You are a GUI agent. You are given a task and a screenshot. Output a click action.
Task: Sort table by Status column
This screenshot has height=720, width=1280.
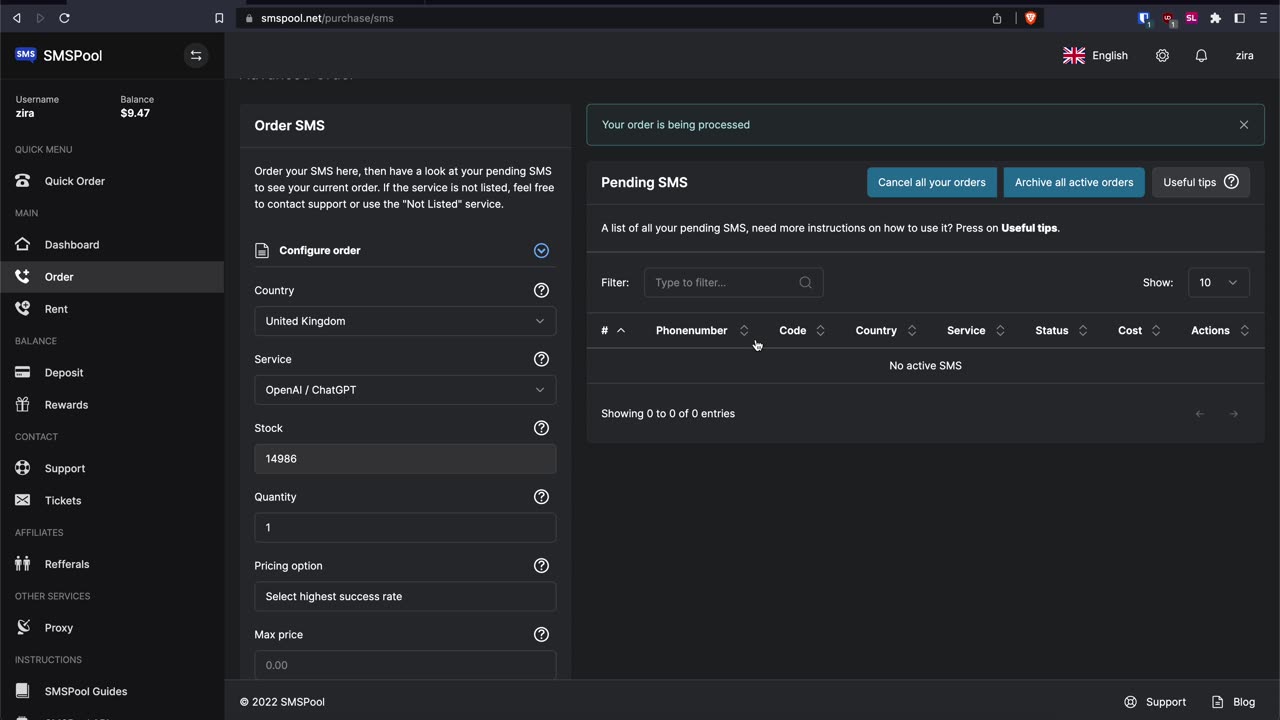(1061, 331)
